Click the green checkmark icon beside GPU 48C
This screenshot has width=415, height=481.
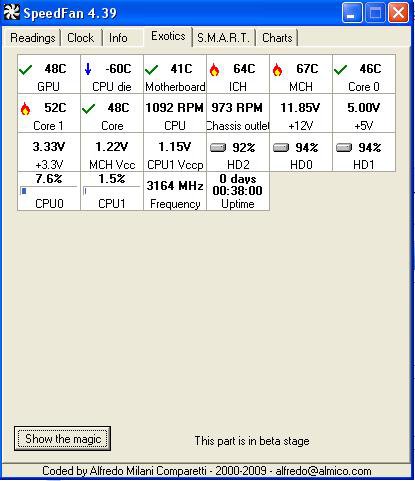click(26, 70)
